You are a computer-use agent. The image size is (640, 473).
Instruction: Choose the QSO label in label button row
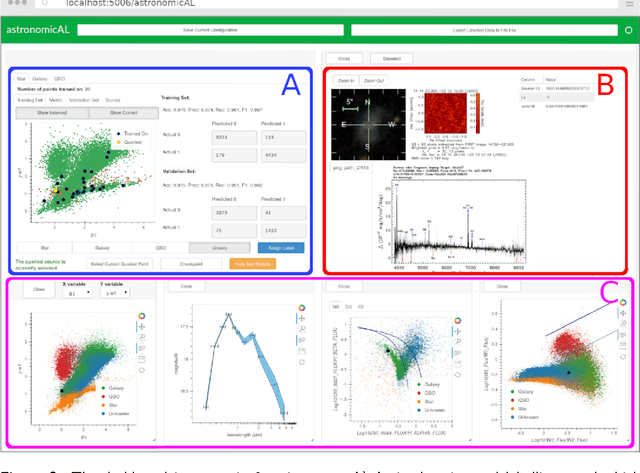(160, 248)
